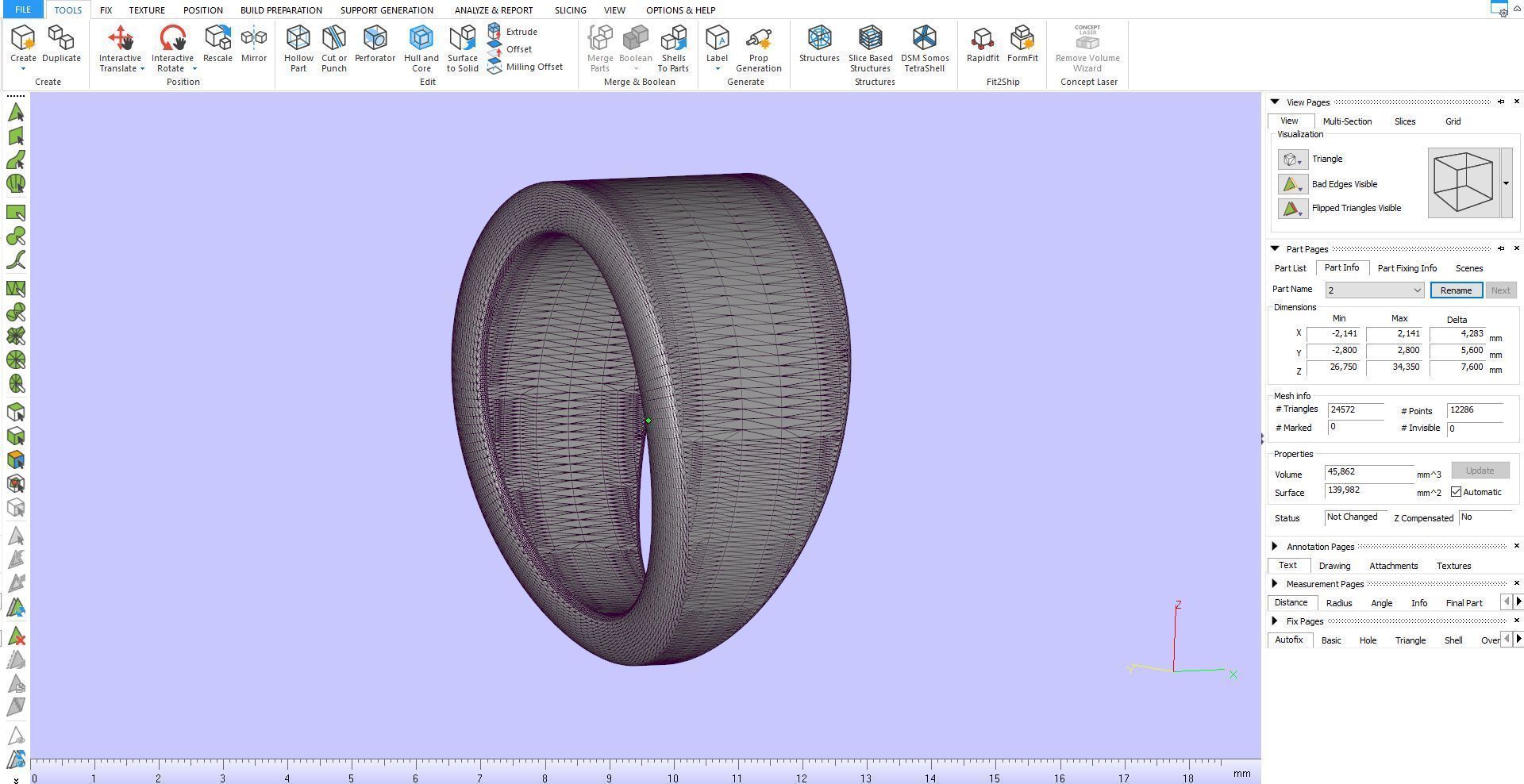Click the view orientation cube thumbnail
This screenshot has width=1524, height=784.
tap(1464, 183)
